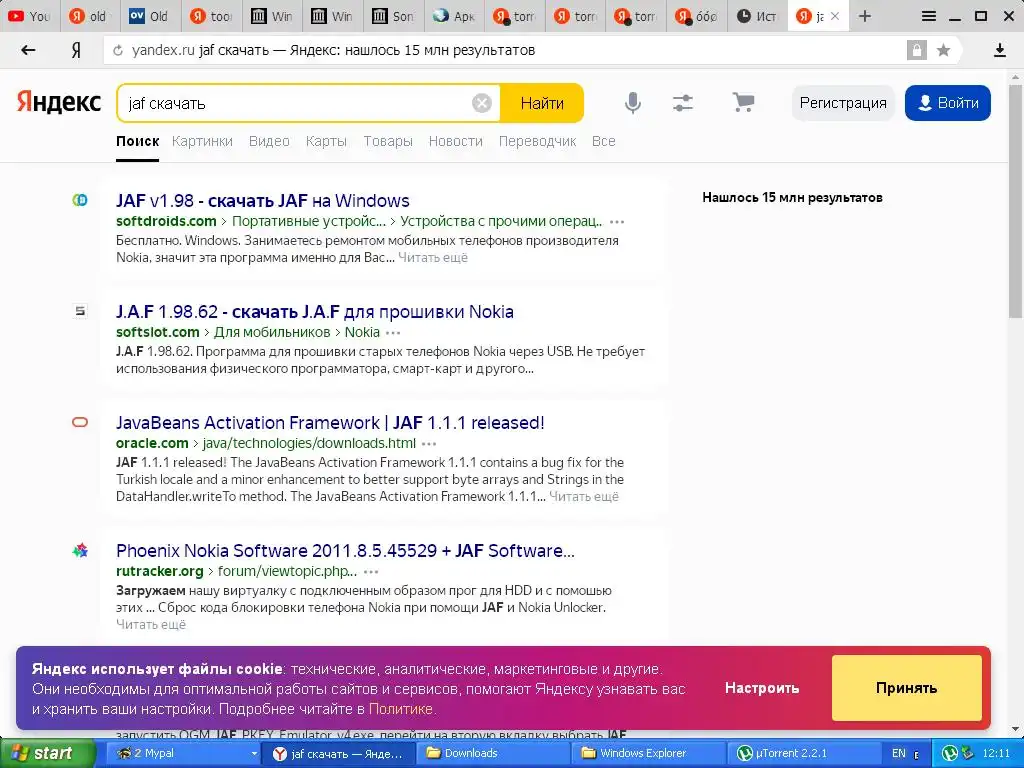
Task: Expand the Все categories menu
Action: tap(603, 141)
